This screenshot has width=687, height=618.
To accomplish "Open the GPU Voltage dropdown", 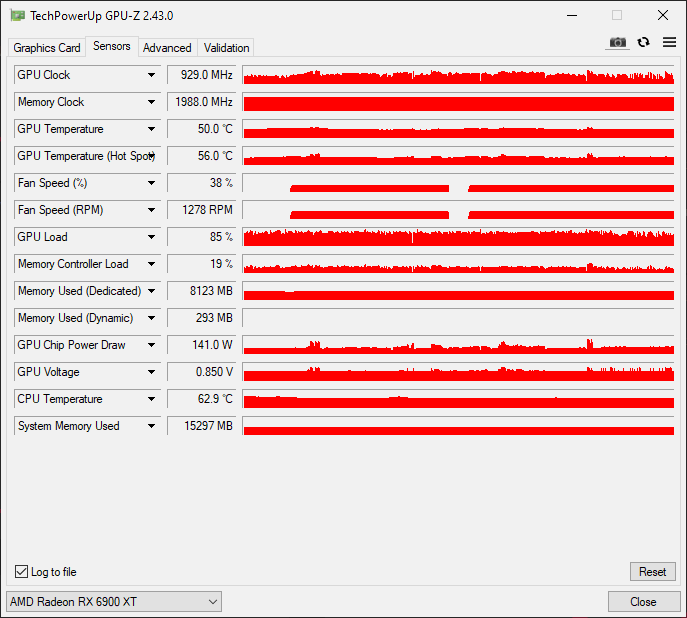I will tap(151, 372).
